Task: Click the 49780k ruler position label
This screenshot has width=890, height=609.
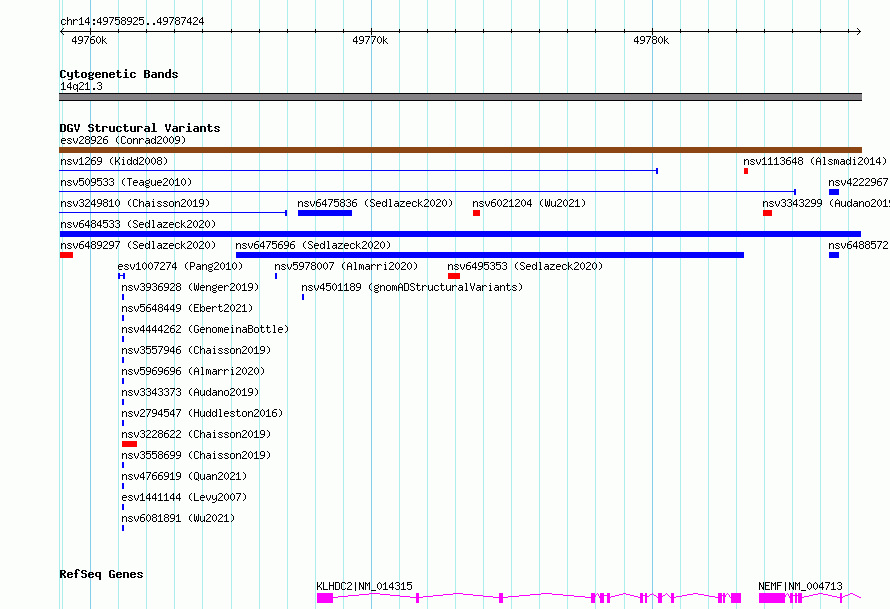Action: (x=651, y=40)
